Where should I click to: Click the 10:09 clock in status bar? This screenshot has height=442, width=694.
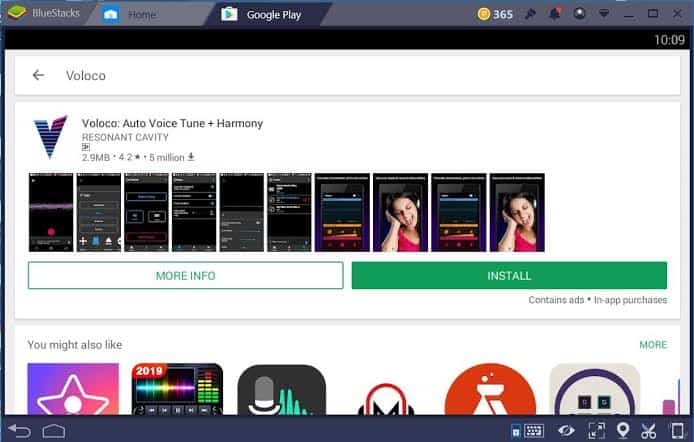(x=669, y=40)
